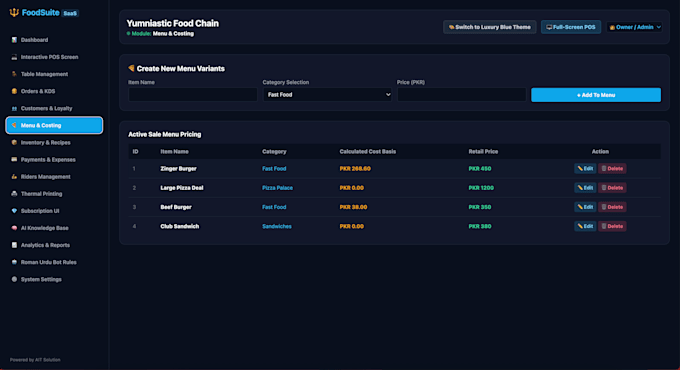The width and height of the screenshot is (680, 370).
Task: Switch to Luxury Blue Theme
Action: click(x=490, y=27)
